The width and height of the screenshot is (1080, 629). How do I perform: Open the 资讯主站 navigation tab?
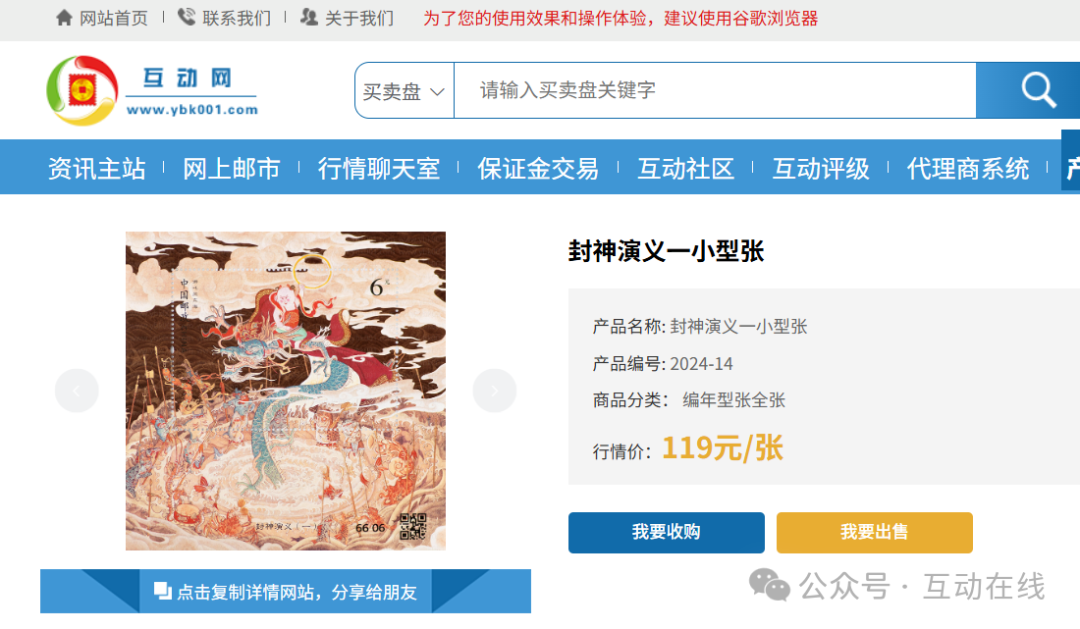(96, 168)
